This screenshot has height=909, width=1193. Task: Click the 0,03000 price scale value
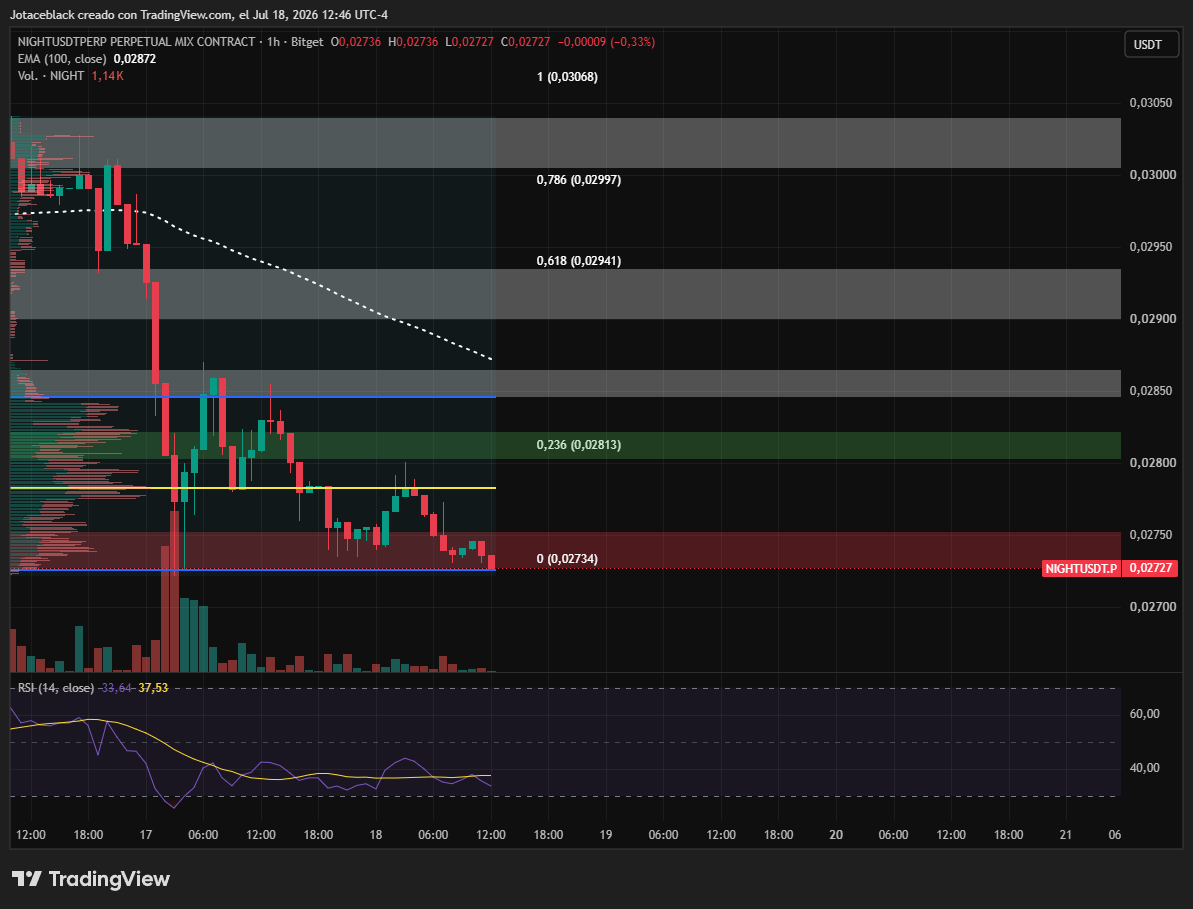[1152, 175]
